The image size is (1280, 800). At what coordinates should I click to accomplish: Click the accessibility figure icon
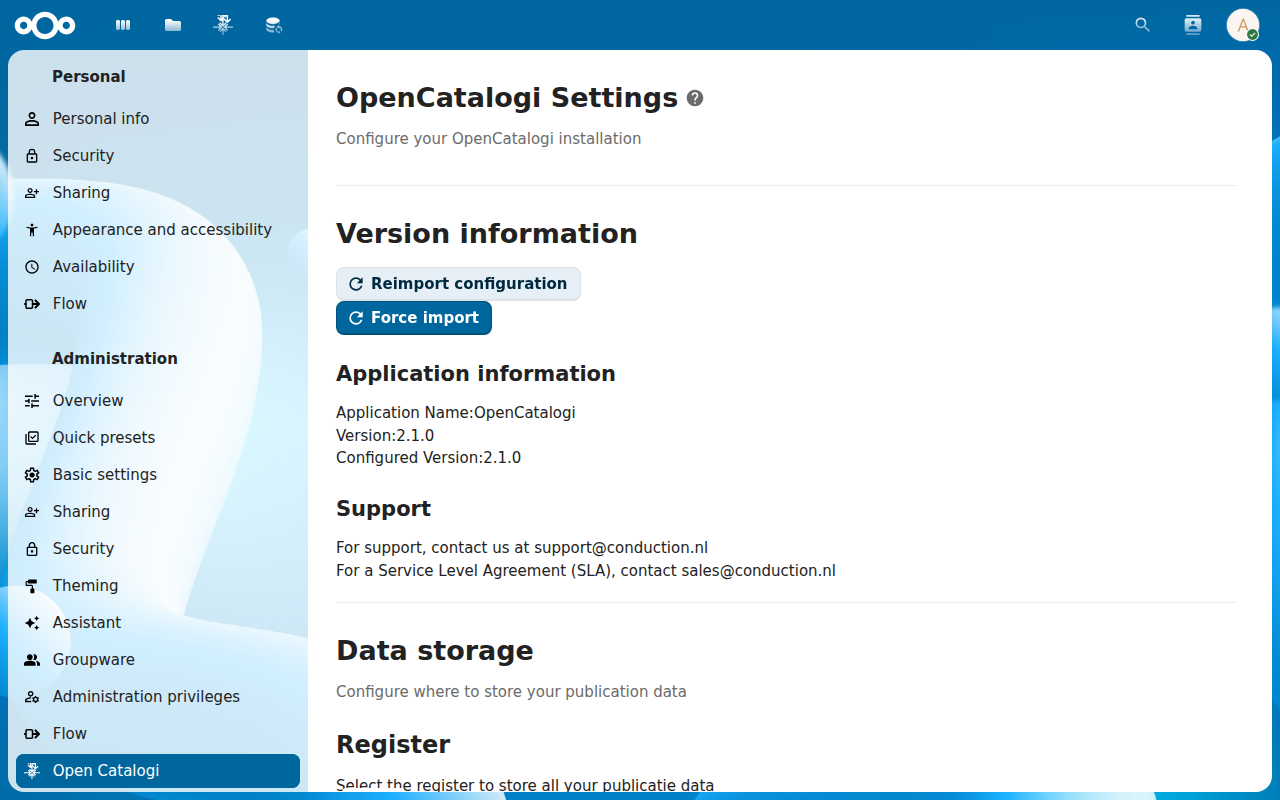click(x=32, y=230)
